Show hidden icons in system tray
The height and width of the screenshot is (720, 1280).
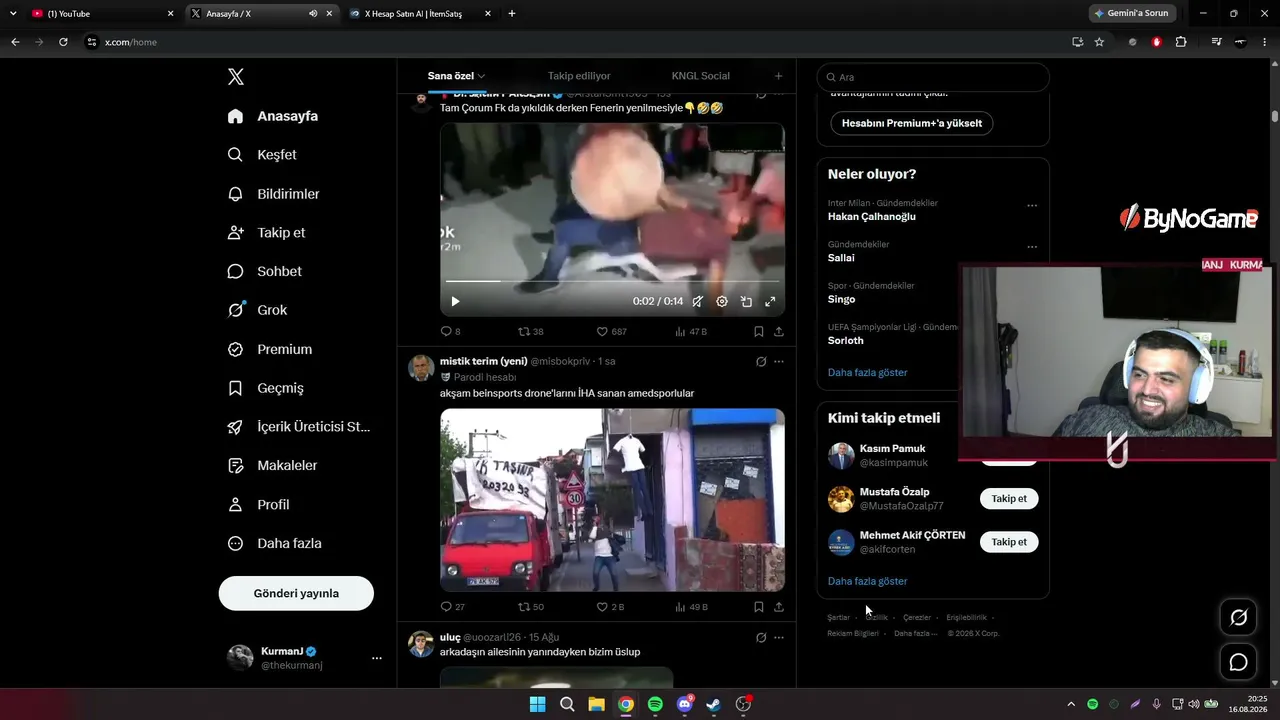tap(1071, 704)
